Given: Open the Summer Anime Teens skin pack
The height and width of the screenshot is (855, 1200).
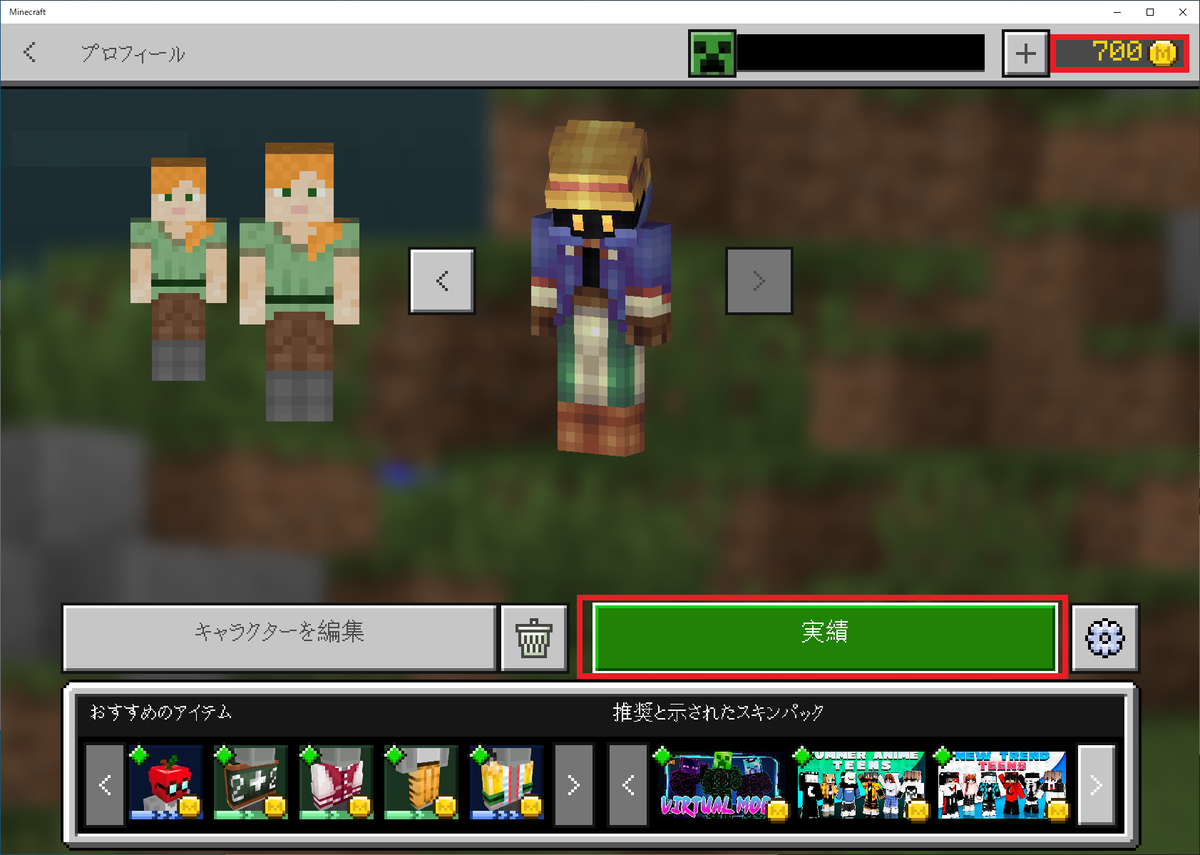Looking at the screenshot, I should [x=860, y=785].
